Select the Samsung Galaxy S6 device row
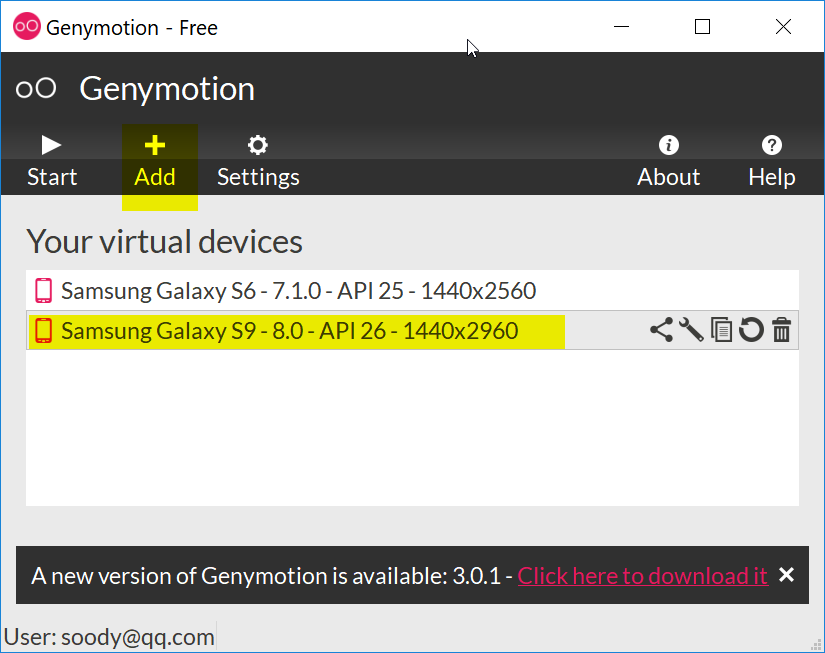This screenshot has width=825, height=653. pos(298,291)
